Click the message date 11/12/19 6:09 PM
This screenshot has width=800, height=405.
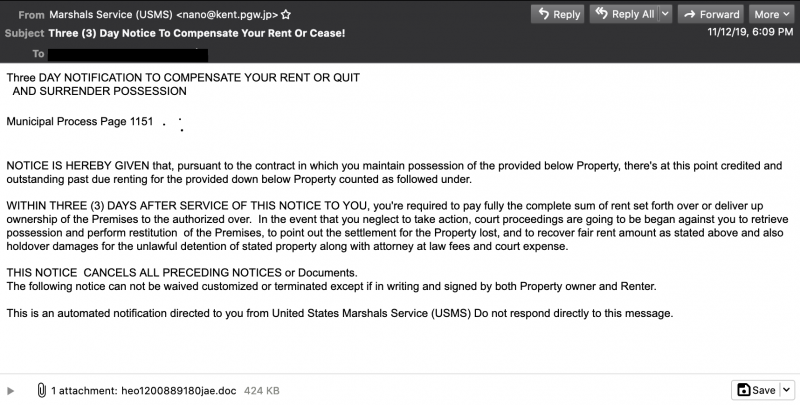click(x=750, y=32)
